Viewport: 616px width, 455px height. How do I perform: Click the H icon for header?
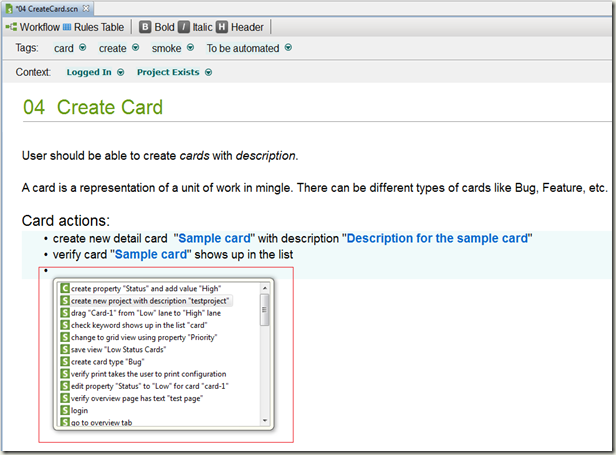(222, 27)
